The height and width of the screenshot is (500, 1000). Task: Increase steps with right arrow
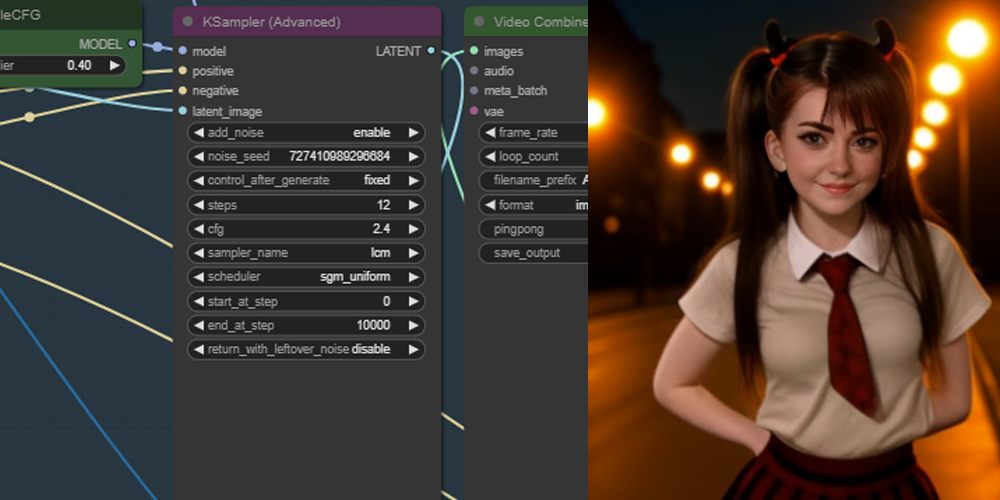pos(413,205)
